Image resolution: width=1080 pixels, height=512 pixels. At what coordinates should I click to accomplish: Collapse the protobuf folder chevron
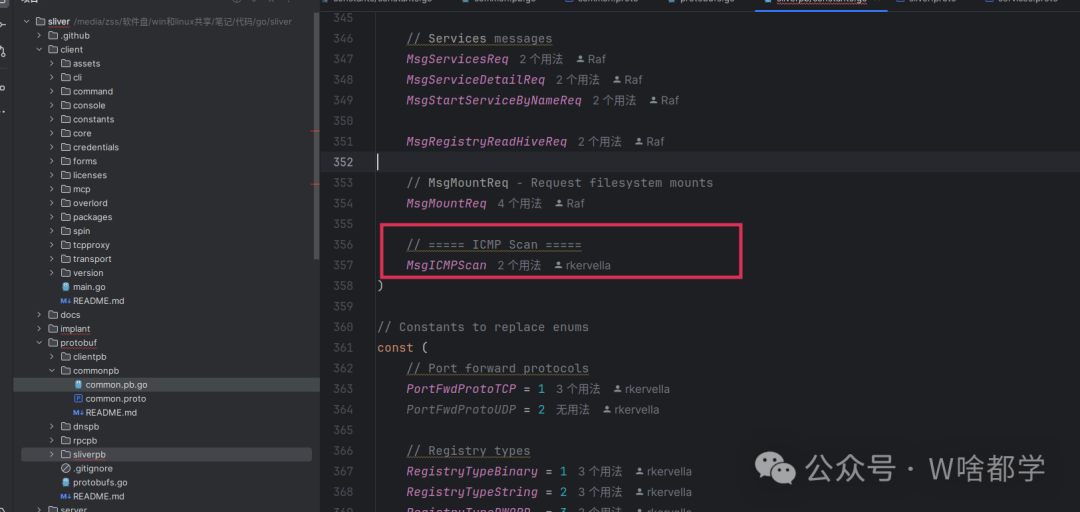[x=39, y=342]
